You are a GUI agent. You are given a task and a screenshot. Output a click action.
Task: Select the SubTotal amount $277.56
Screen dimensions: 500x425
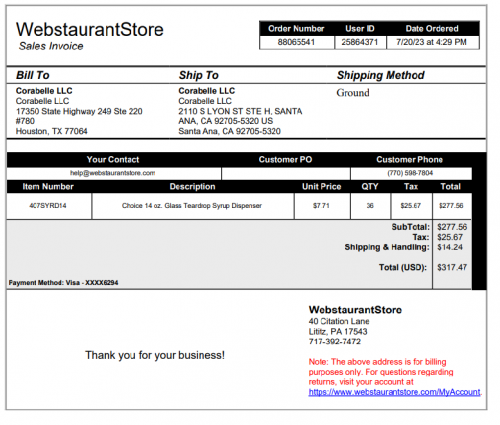point(452,227)
